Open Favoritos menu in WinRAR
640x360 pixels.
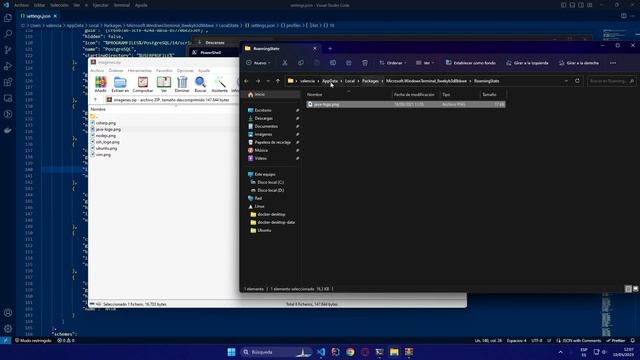[x=164, y=71]
